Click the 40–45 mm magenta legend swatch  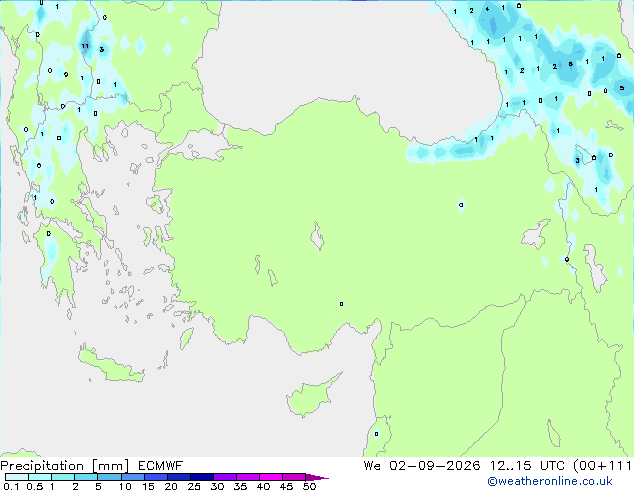pos(271,477)
